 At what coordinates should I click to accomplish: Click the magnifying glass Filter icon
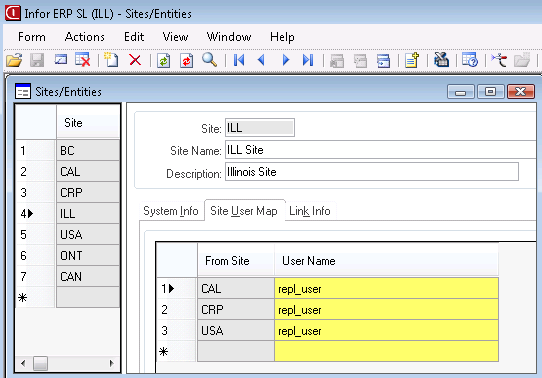(x=209, y=60)
